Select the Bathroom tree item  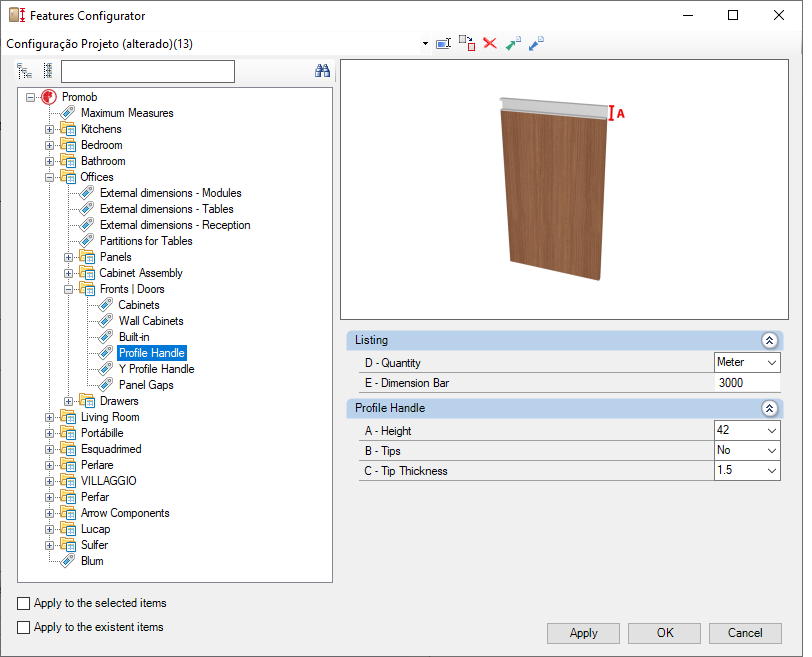pos(103,161)
